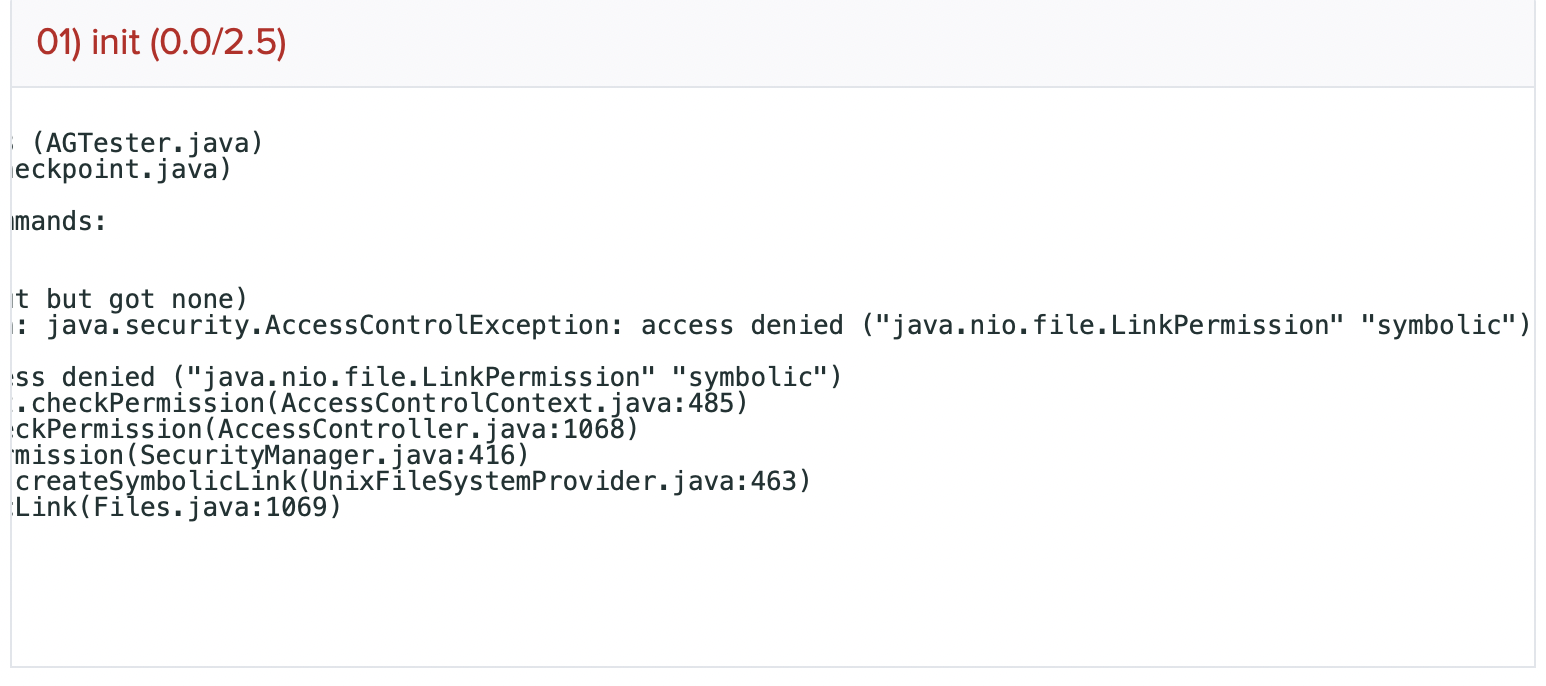Click the SecurityManager.java:416 stack frame
Screen dimensions: 1546x686
[270, 456]
